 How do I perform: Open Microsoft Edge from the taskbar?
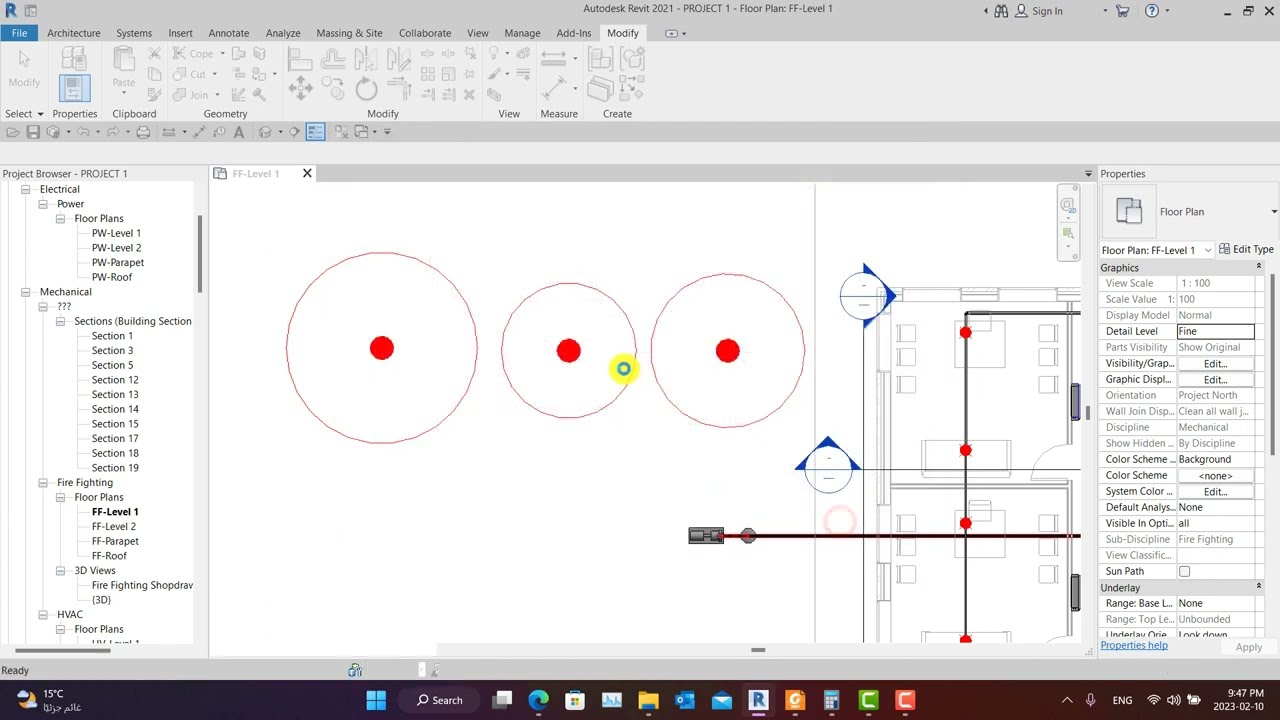click(x=538, y=700)
